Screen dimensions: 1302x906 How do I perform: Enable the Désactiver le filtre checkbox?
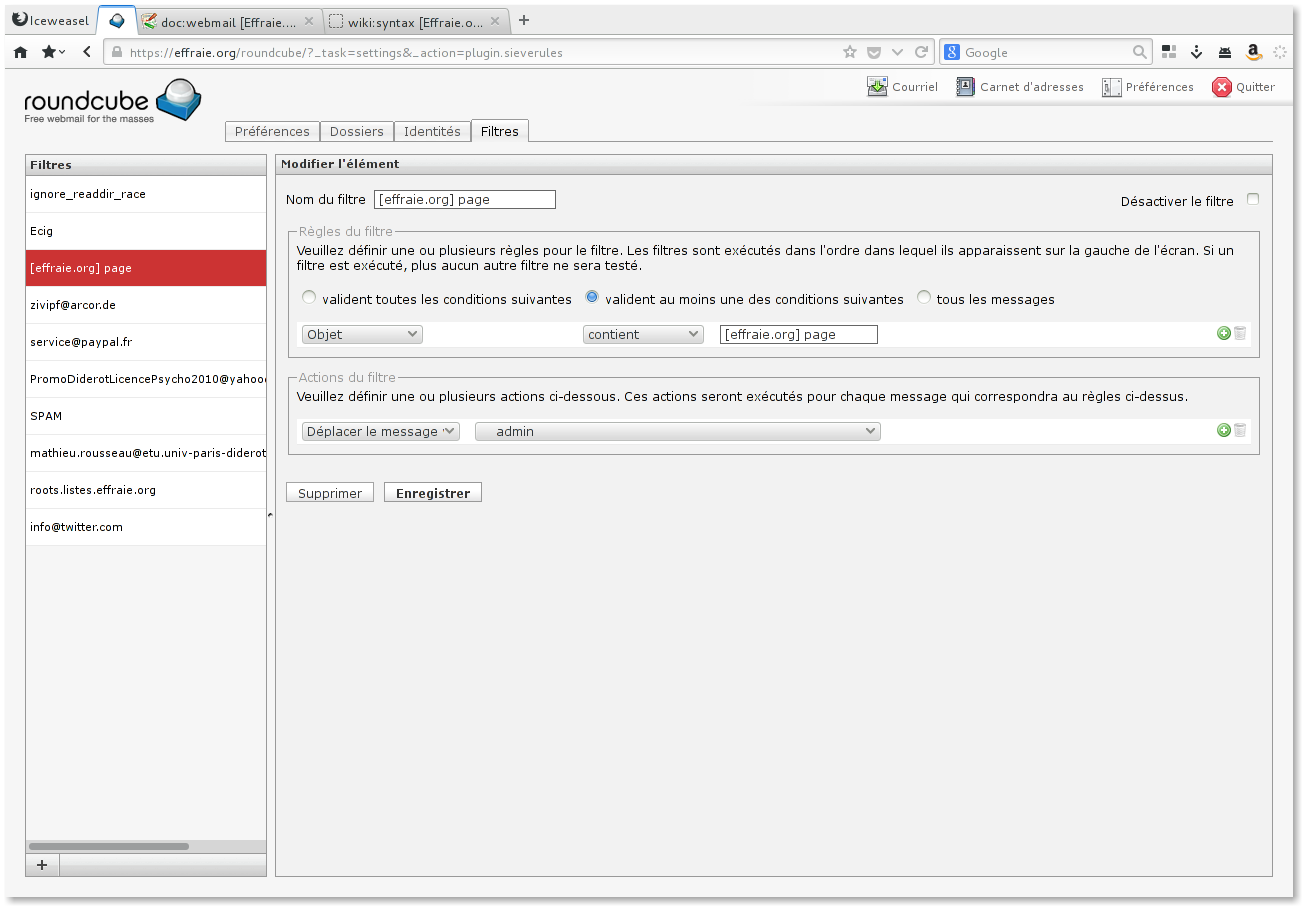1252,200
